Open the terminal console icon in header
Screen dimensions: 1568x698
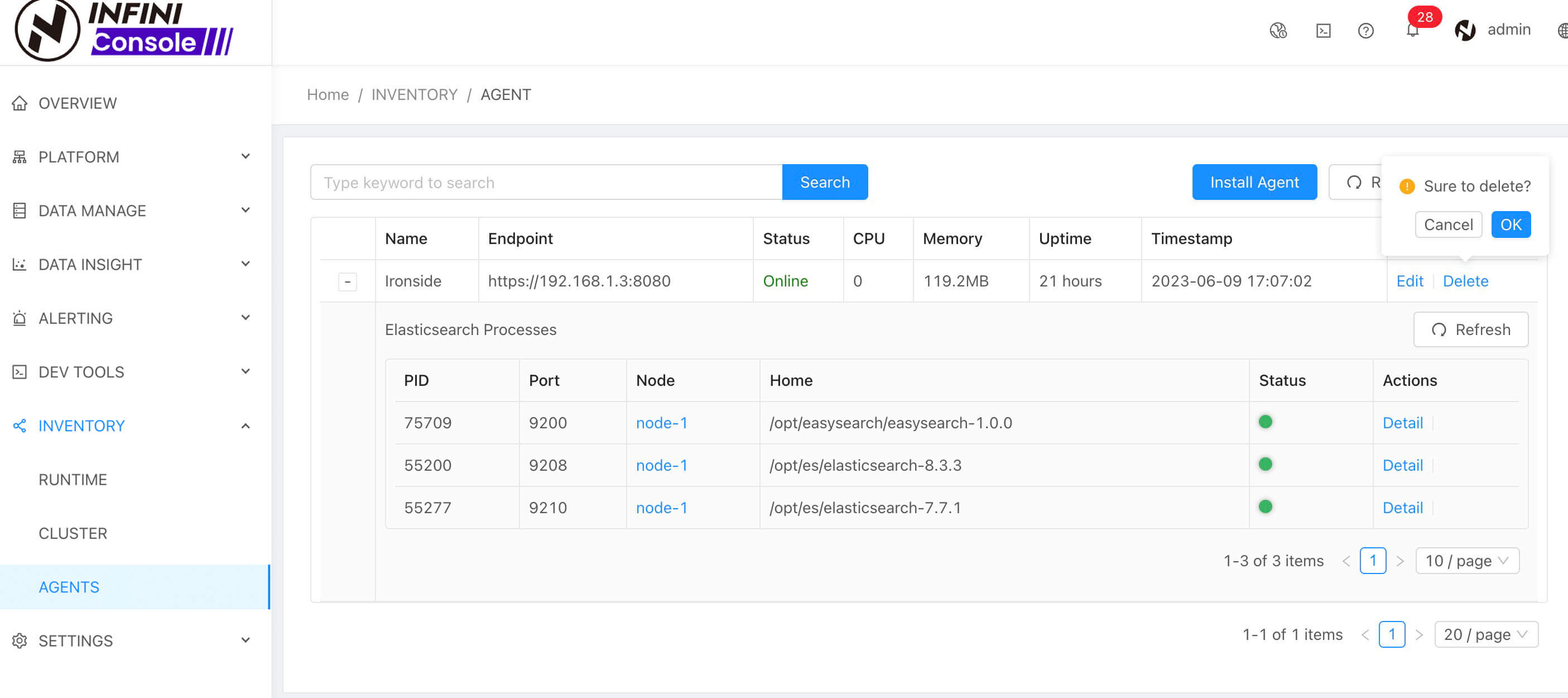click(x=1322, y=31)
